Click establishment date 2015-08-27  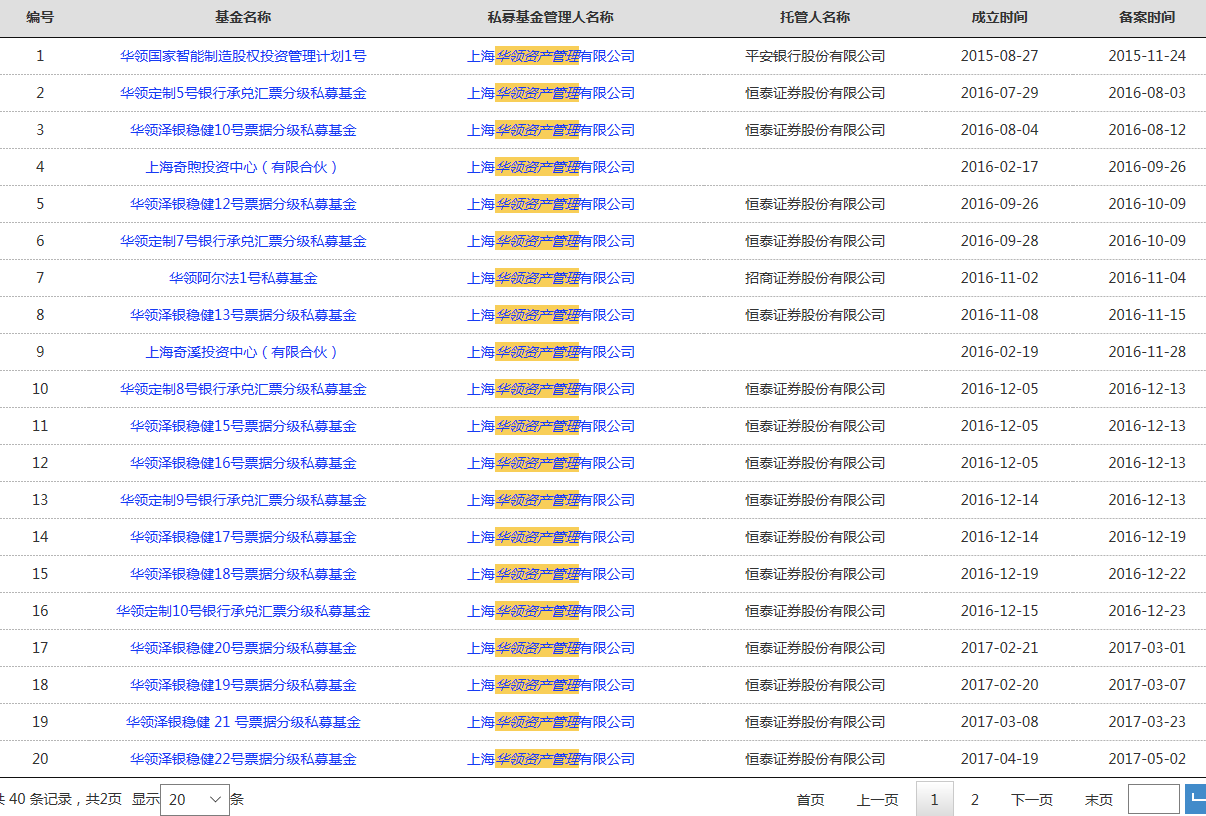[1000, 56]
